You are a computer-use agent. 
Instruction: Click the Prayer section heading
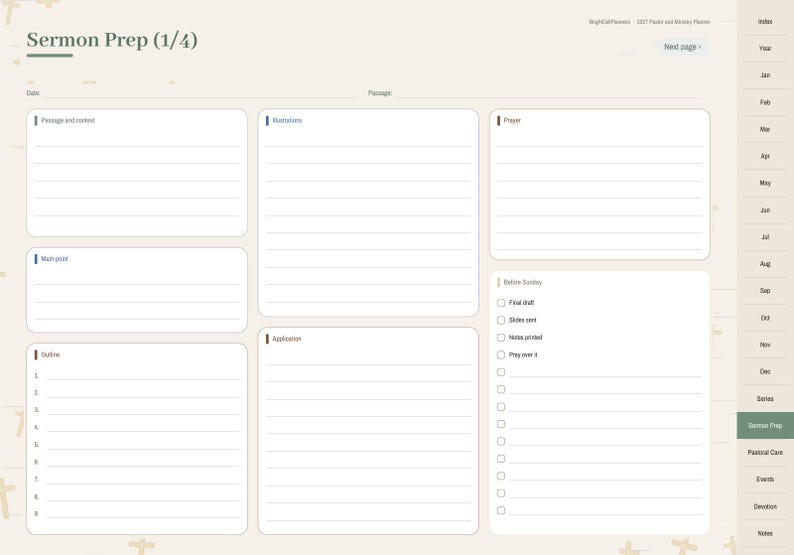click(512, 121)
